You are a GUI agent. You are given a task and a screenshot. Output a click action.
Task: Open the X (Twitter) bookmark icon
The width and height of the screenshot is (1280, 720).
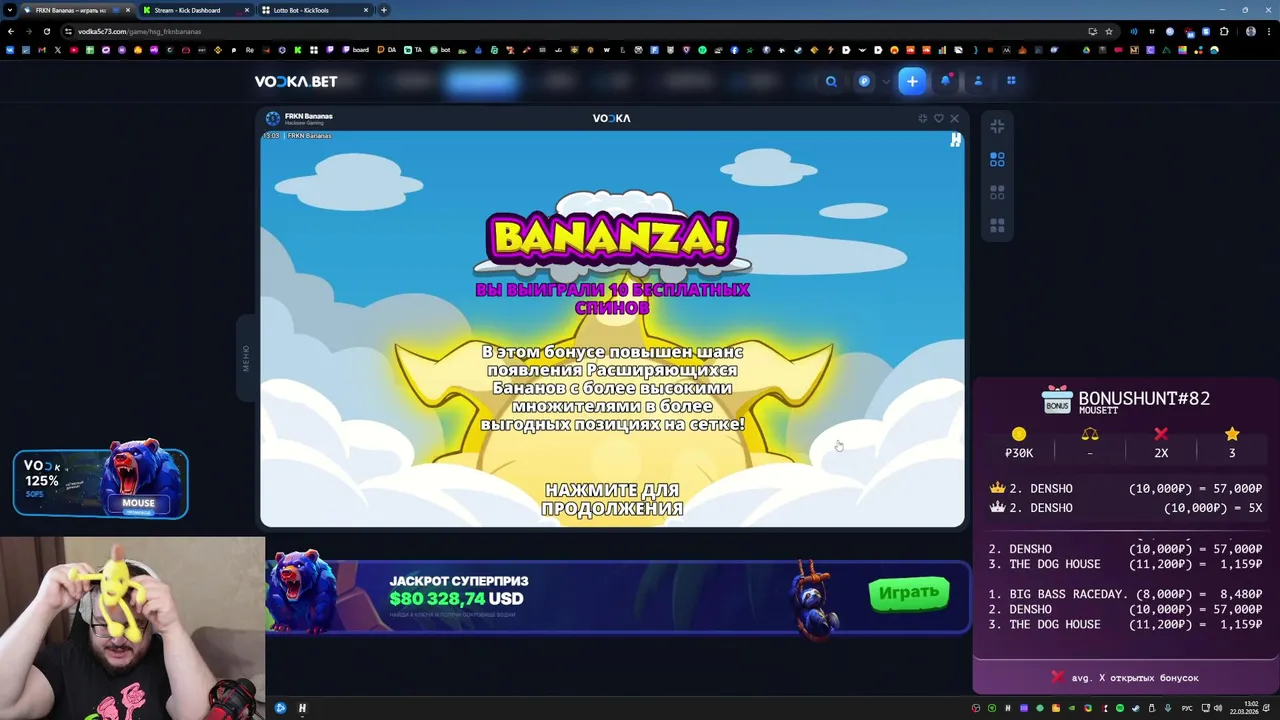click(x=57, y=50)
